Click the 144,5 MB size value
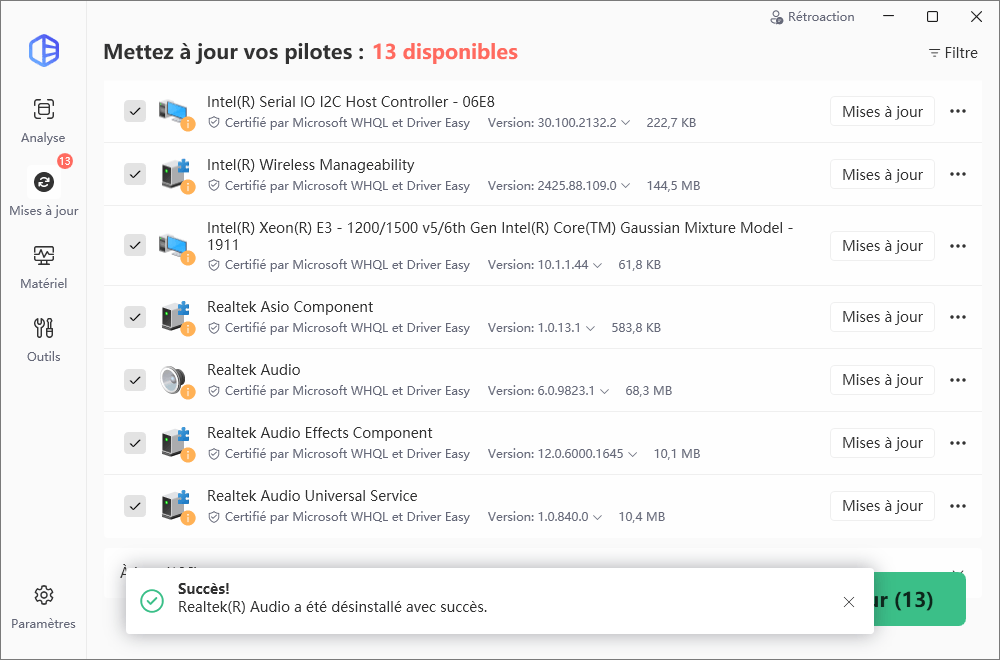1000x660 pixels. point(673,186)
